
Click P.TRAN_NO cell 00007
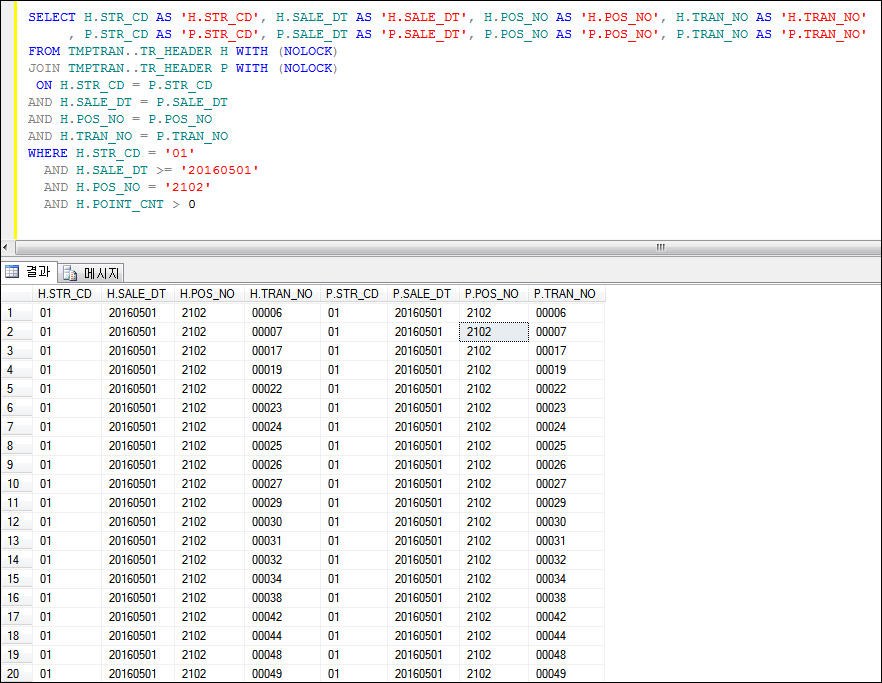pos(566,332)
